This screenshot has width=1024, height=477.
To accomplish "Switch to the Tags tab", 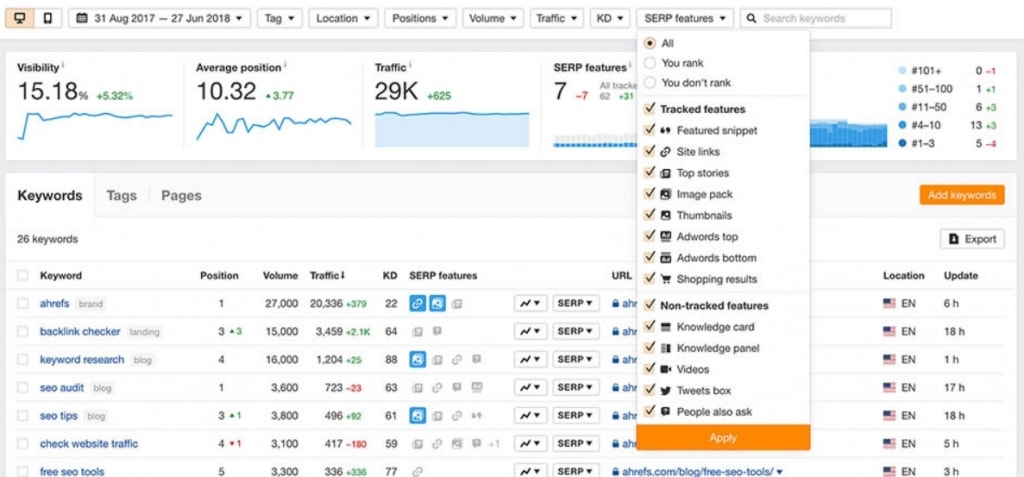I will pos(121,195).
